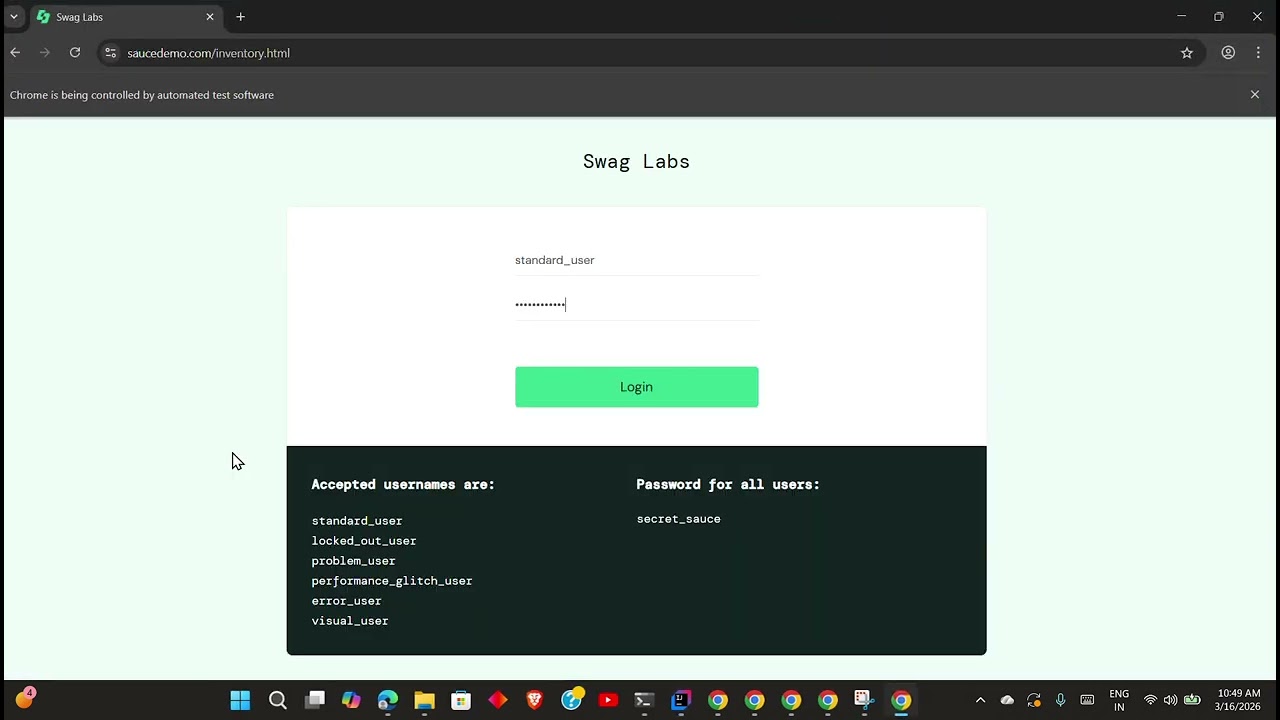Click the microphone icon in system tray

pyautogui.click(x=1060, y=700)
